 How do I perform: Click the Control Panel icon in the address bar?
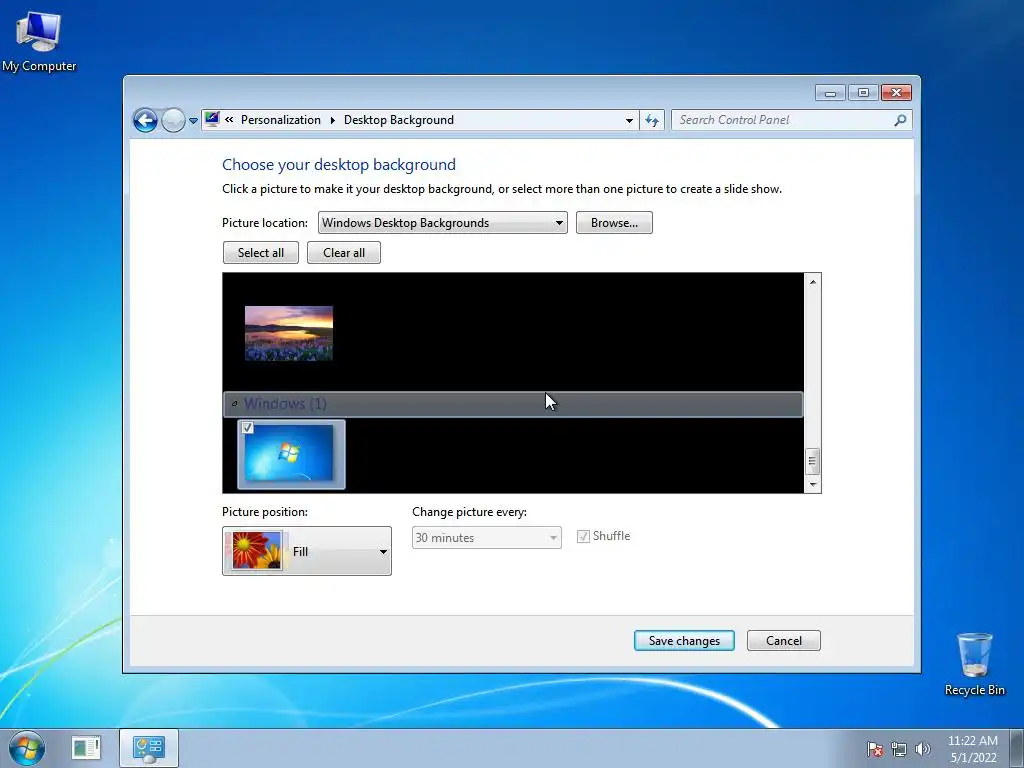click(212, 119)
